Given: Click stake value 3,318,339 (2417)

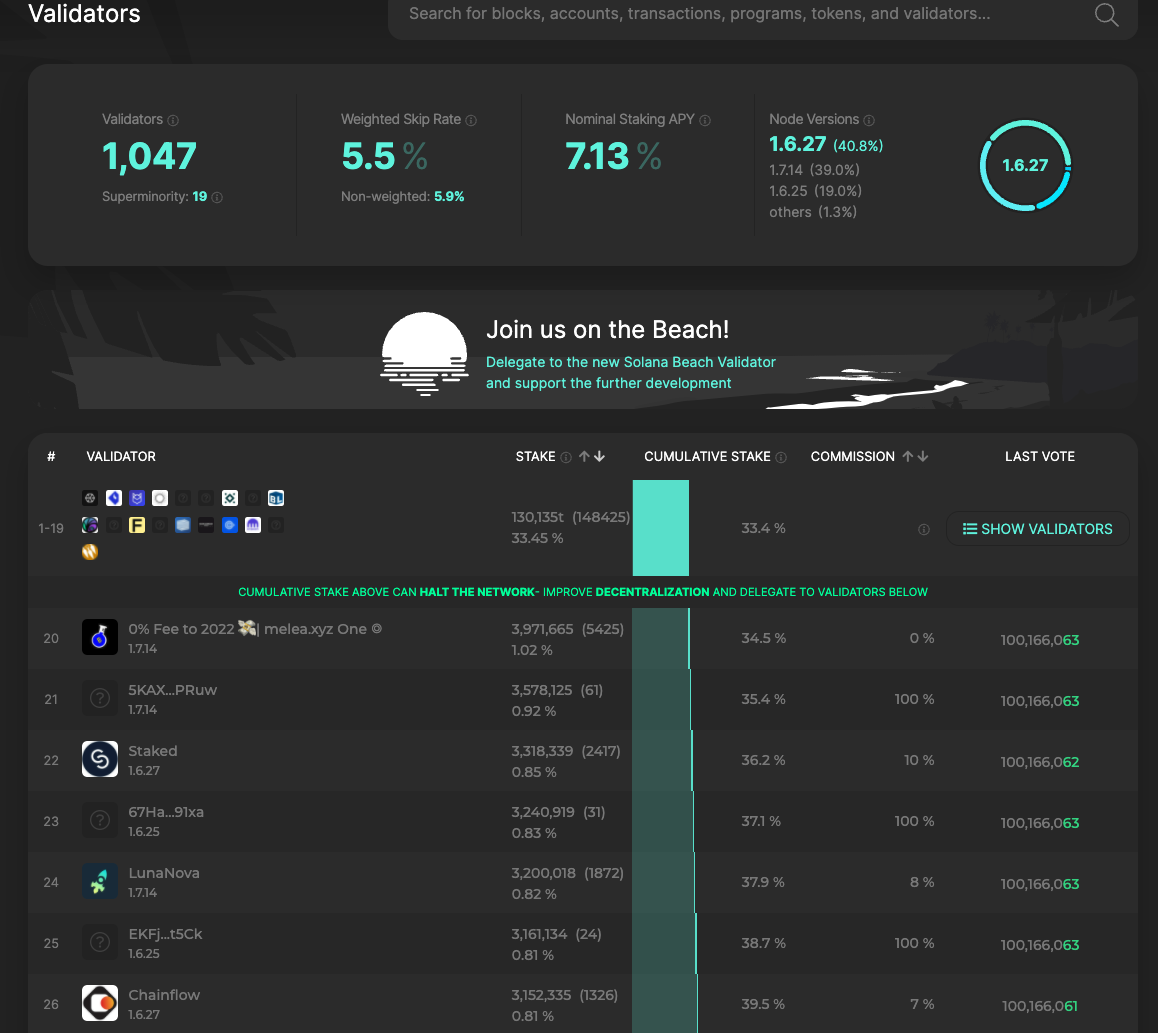Looking at the screenshot, I should (566, 751).
